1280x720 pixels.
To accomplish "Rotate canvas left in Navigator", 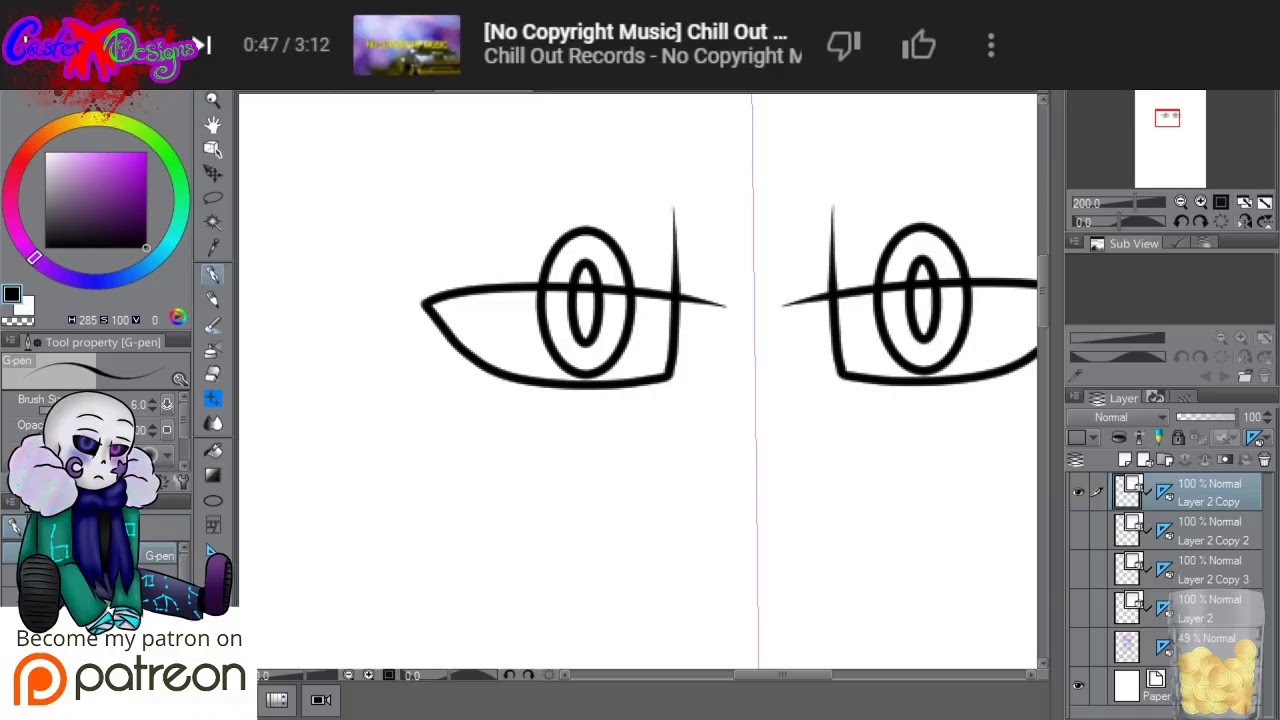I will (x=1181, y=222).
